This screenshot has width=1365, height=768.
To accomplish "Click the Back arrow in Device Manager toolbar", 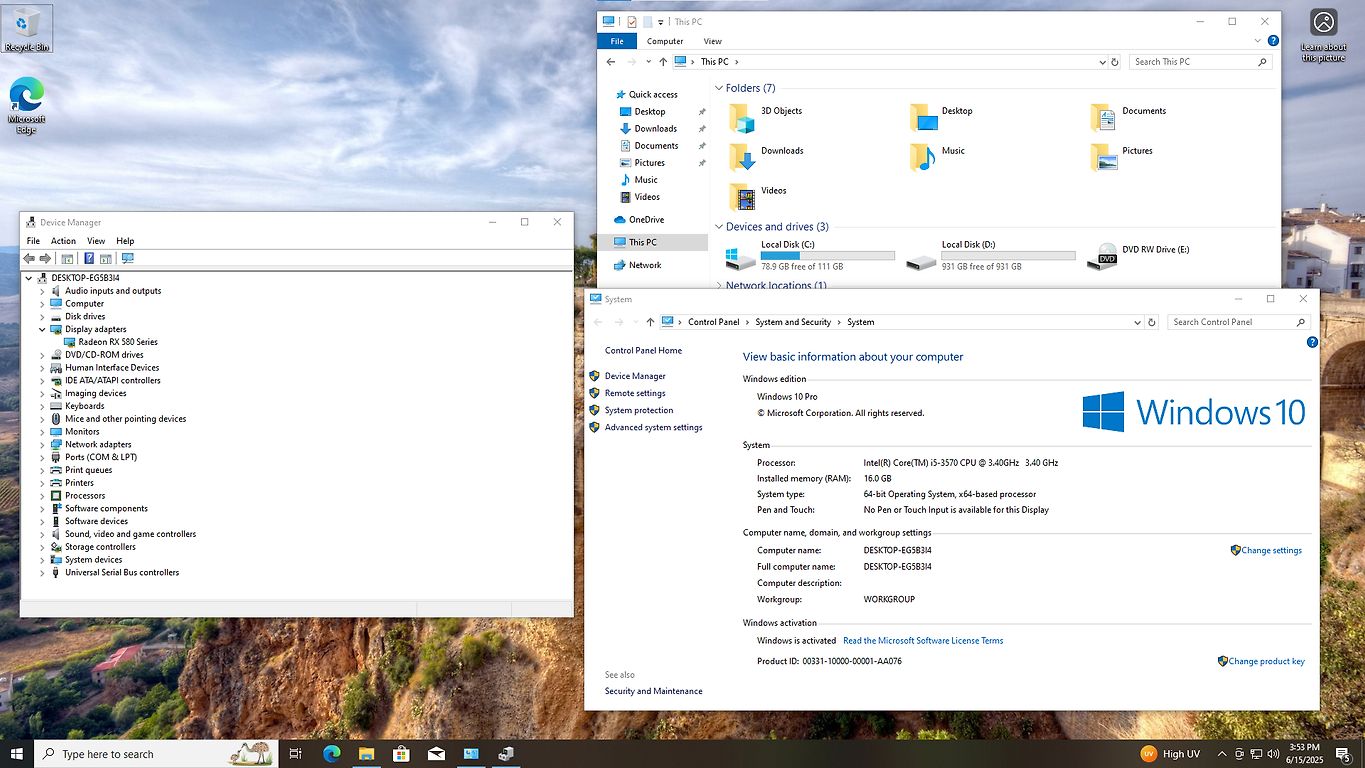I will pyautogui.click(x=29, y=258).
